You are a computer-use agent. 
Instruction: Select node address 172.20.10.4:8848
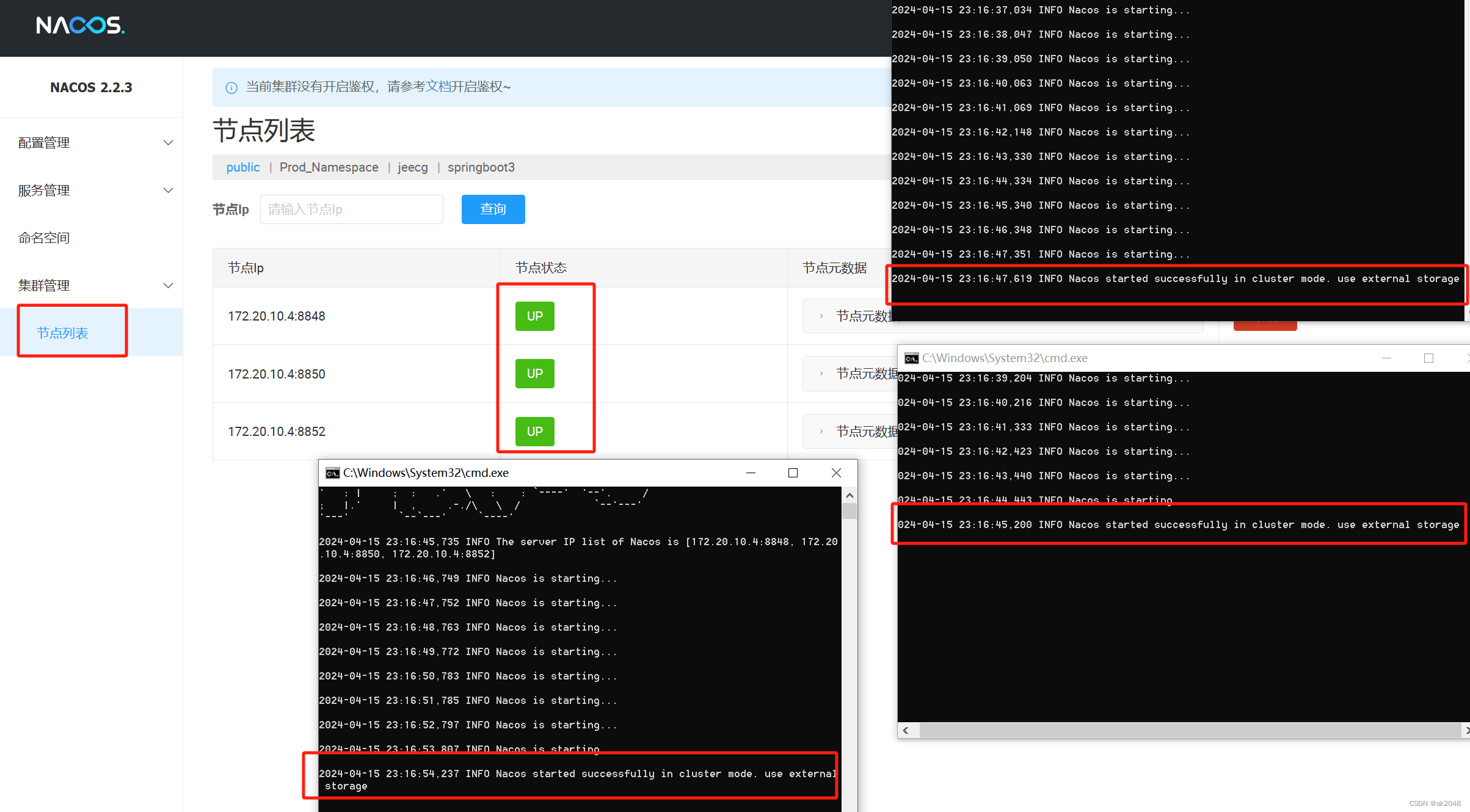(277, 316)
